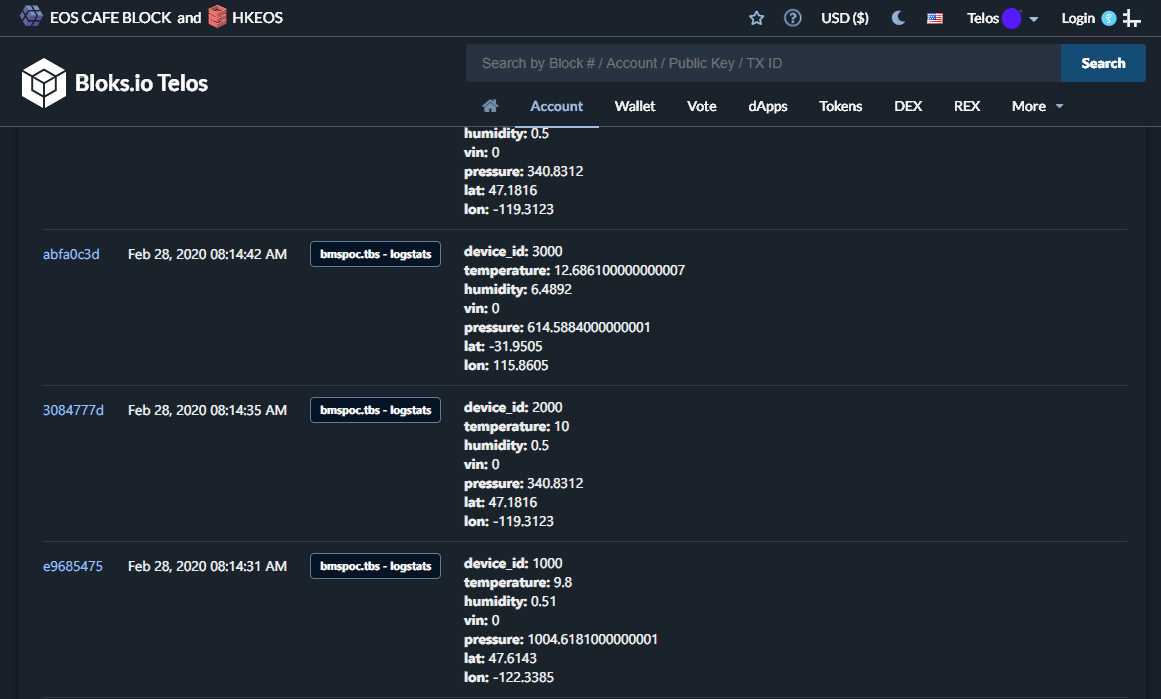Viewport: 1161px width, 699px height.
Task: Click the star favorites icon
Action: pos(756,18)
